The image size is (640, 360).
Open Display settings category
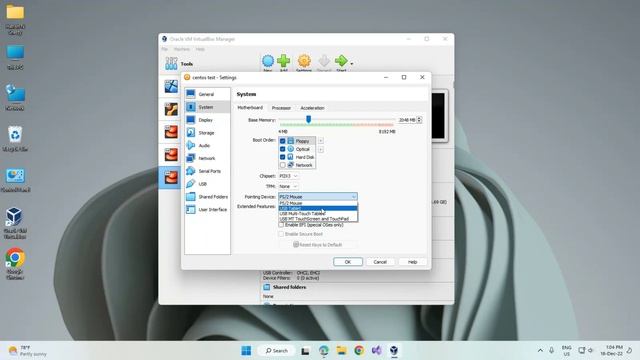207,120
